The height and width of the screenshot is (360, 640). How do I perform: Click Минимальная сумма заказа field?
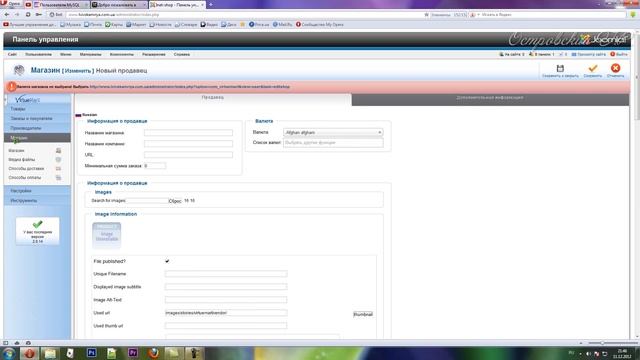155,166
